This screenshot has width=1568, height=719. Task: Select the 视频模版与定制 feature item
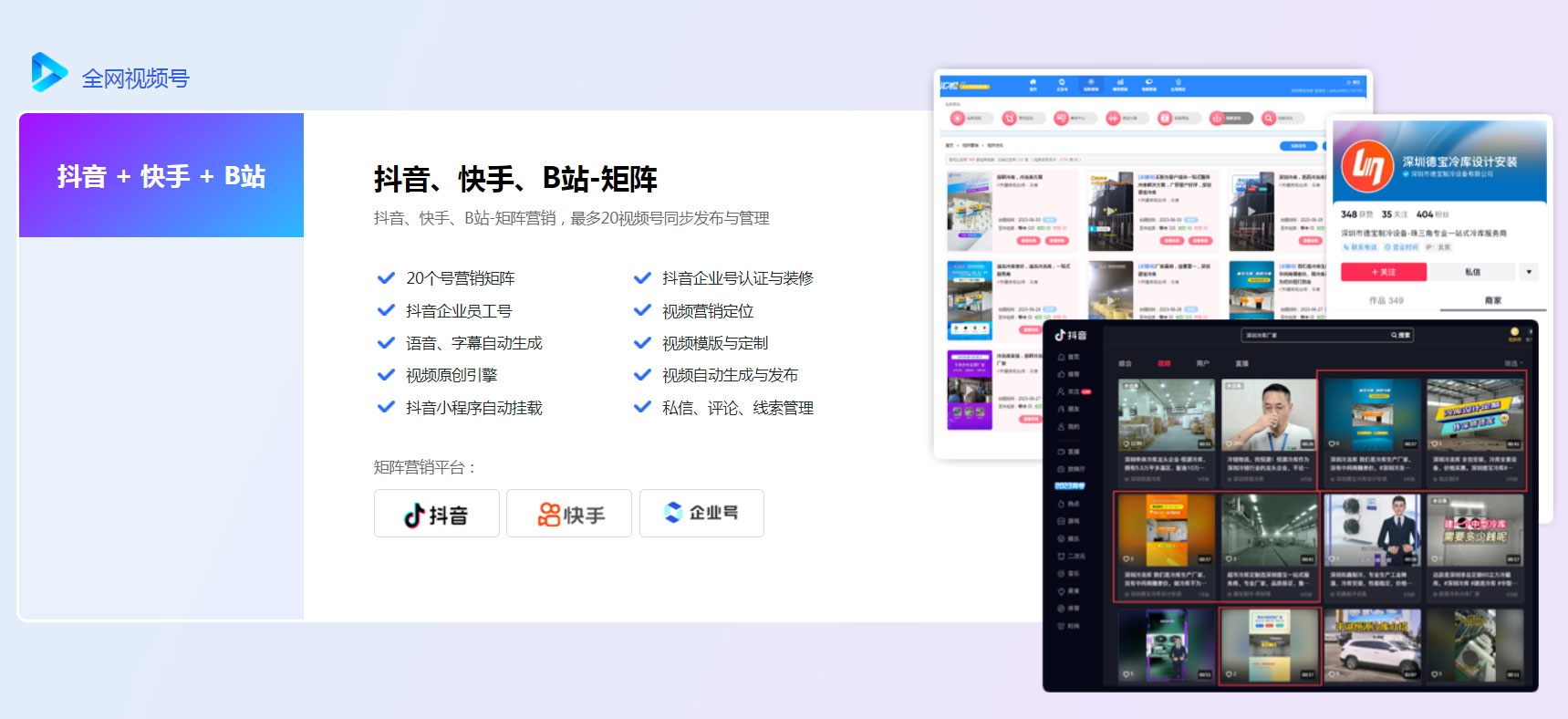pos(701,343)
